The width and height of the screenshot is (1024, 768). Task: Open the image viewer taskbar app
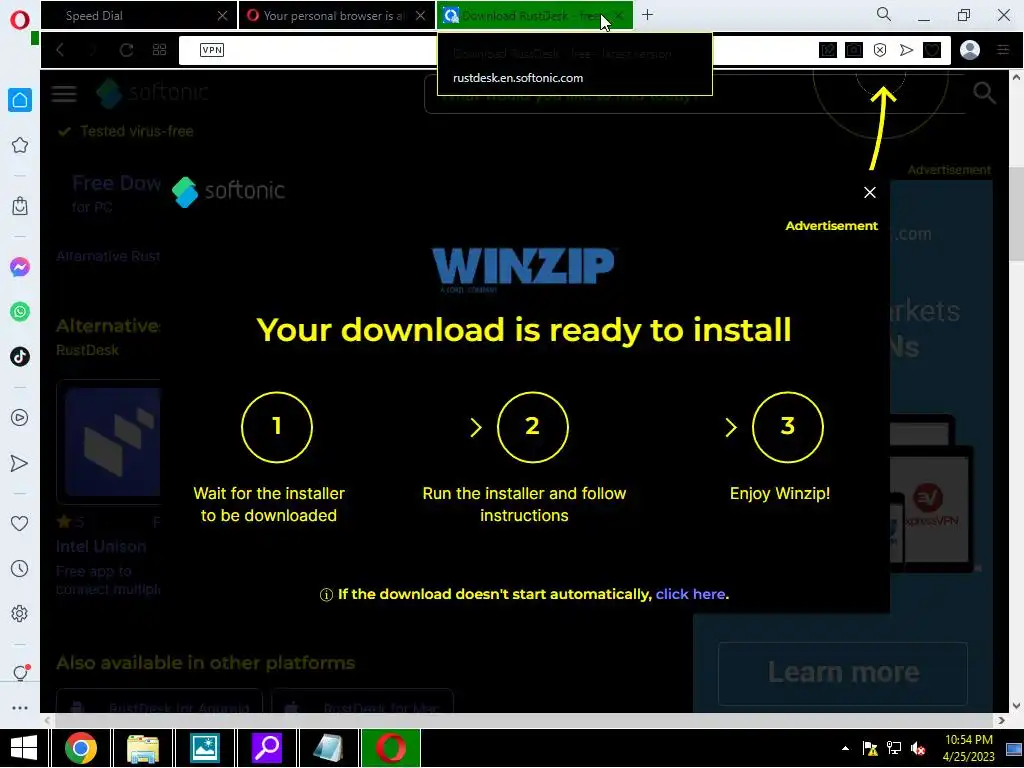click(205, 748)
